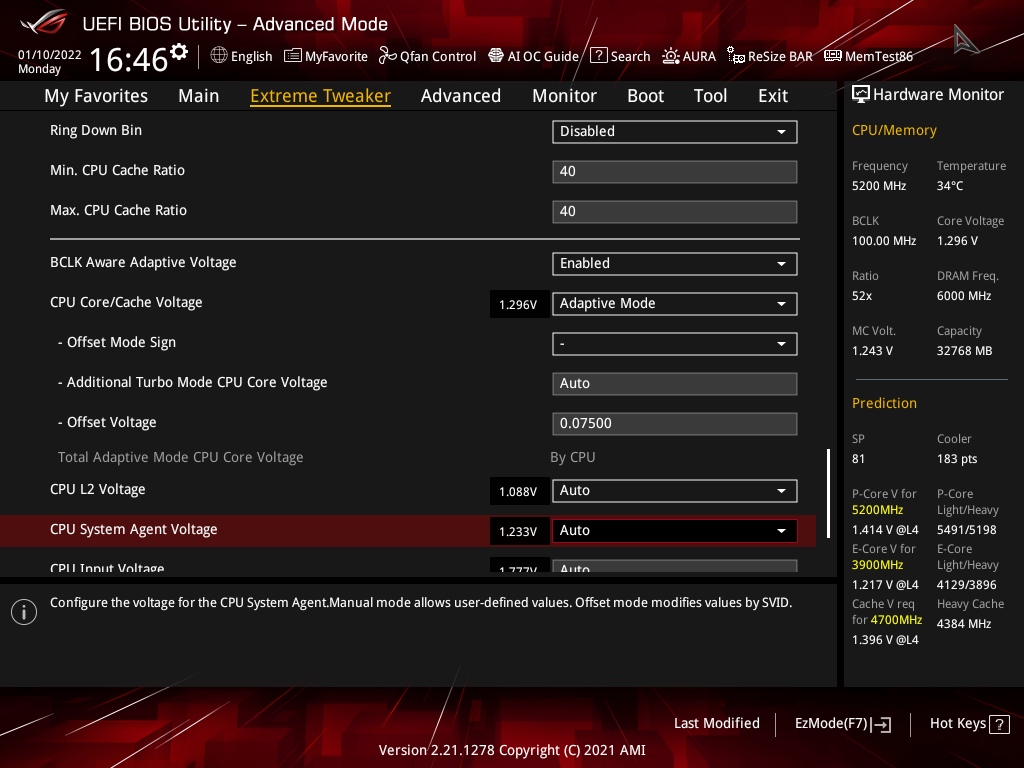Click the info icon beside help text
1024x768 pixels.
tap(24, 612)
